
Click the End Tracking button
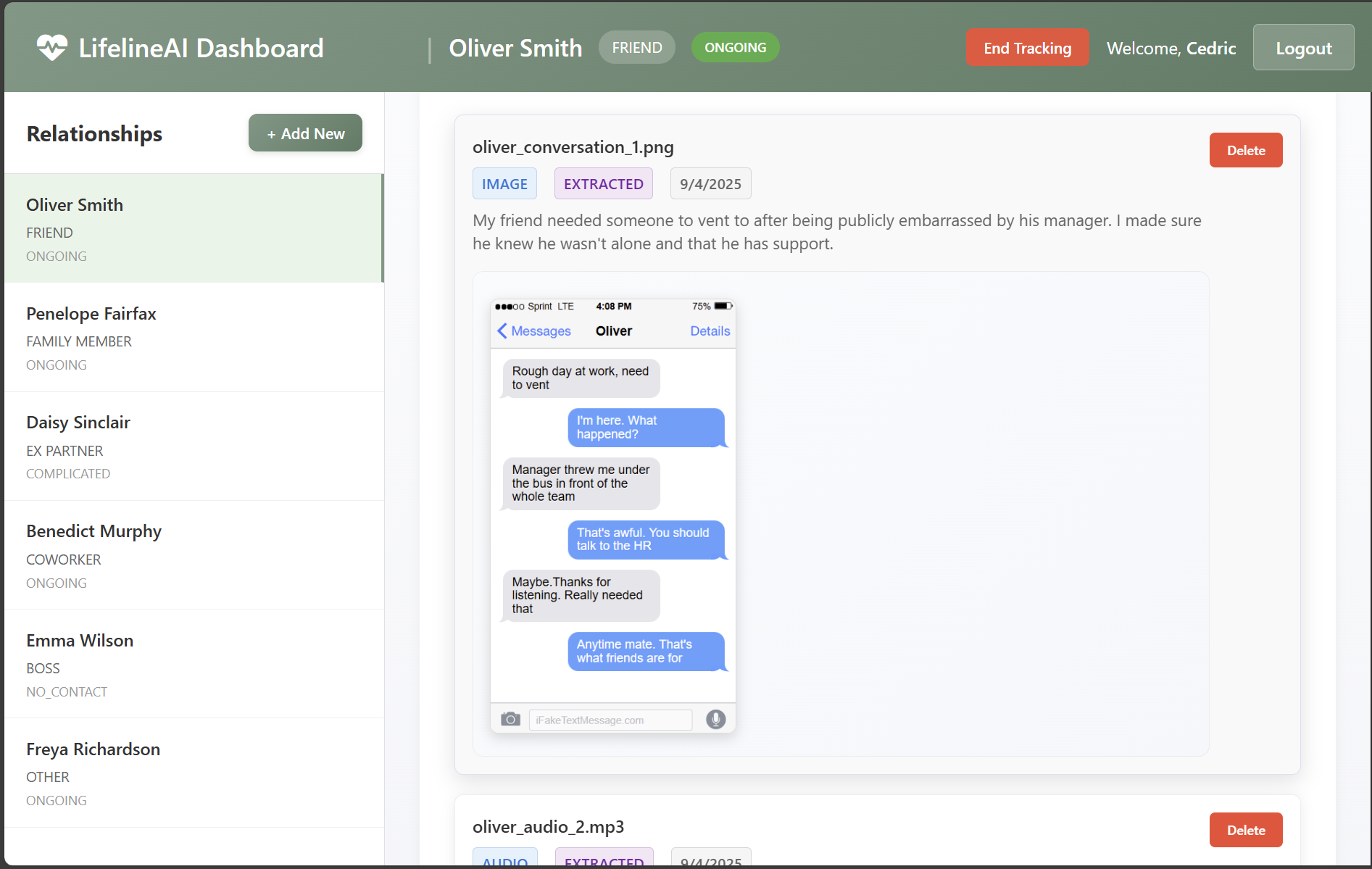tap(1027, 48)
